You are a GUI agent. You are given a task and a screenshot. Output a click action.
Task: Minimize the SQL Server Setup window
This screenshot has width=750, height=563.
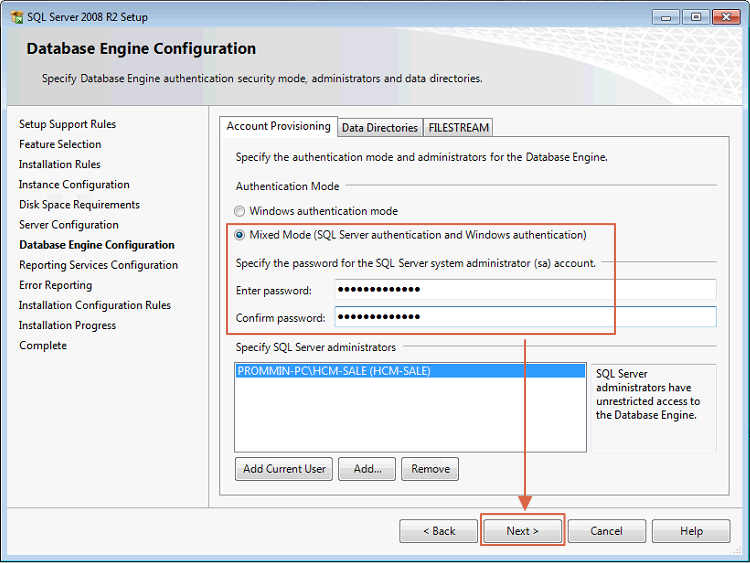(x=666, y=17)
